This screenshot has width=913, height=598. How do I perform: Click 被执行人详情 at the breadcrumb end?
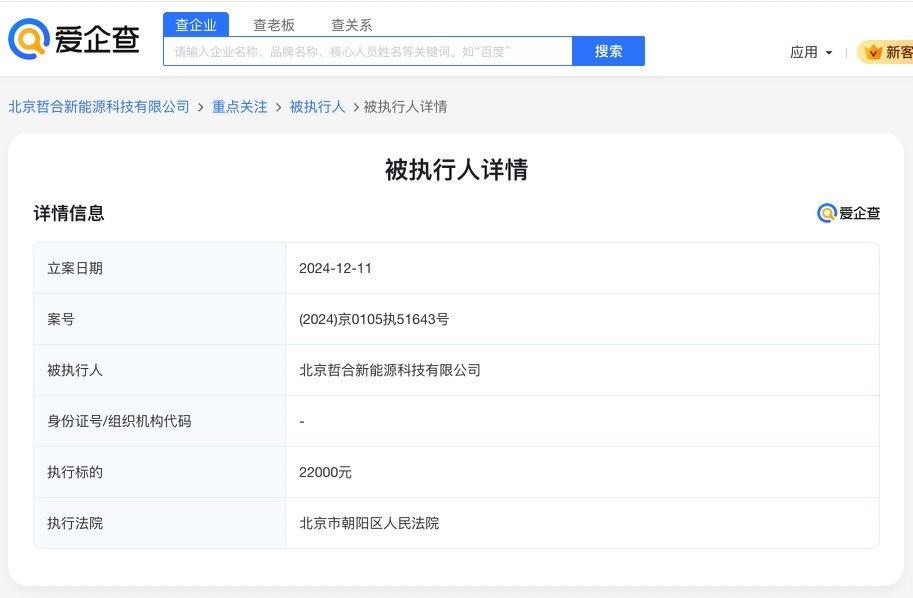point(405,106)
